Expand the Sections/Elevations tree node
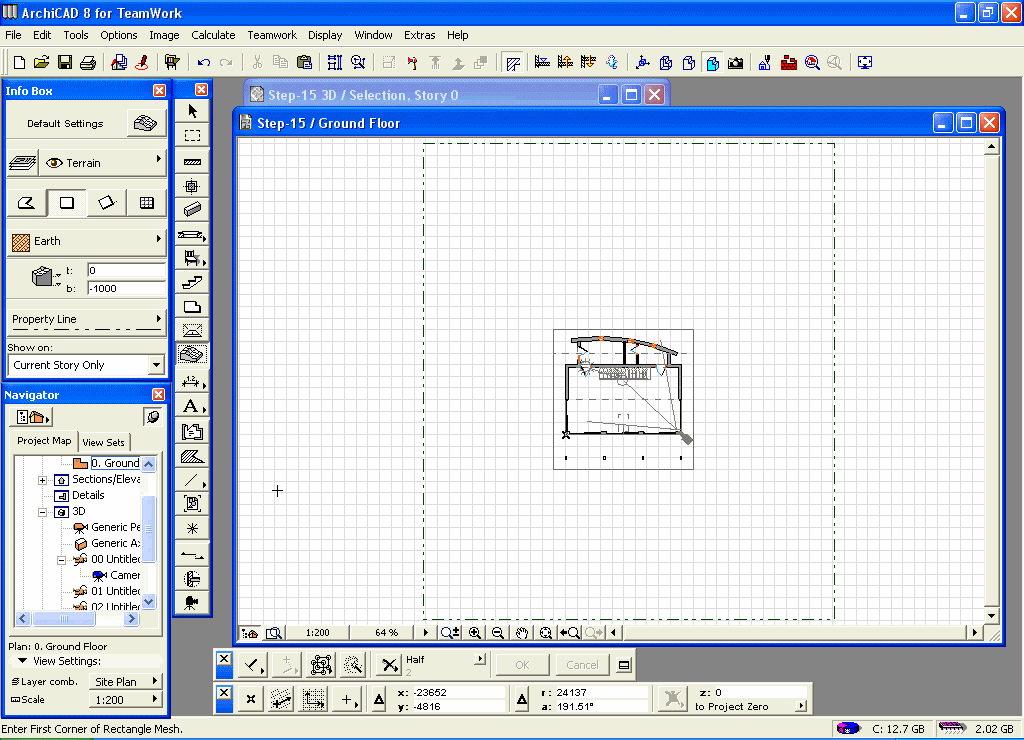Image resolution: width=1024 pixels, height=740 pixels. point(43,480)
